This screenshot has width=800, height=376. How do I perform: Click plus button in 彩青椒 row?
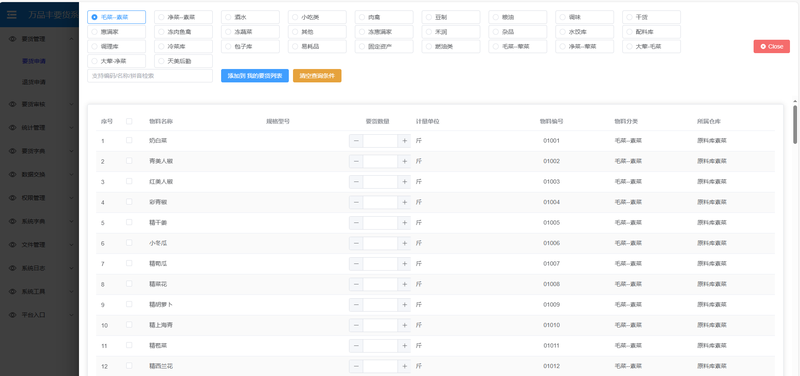[404, 202]
